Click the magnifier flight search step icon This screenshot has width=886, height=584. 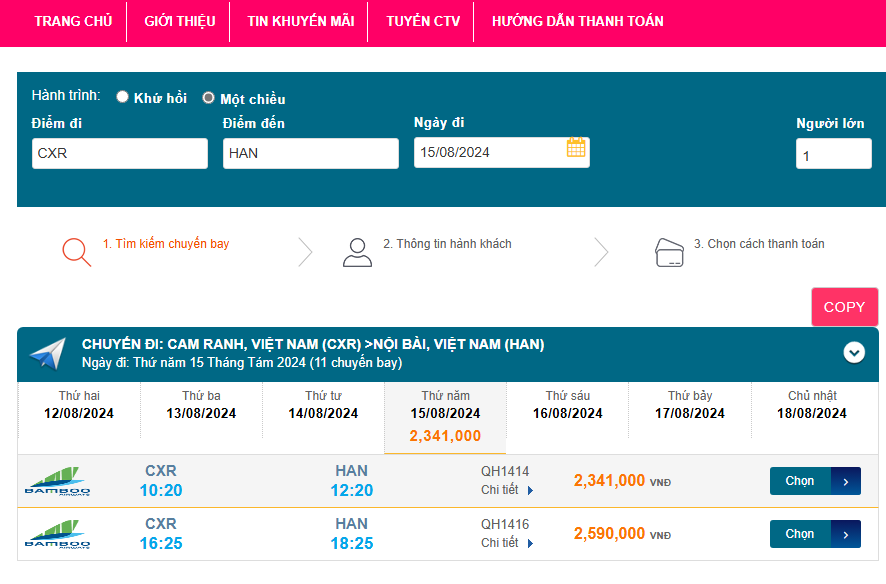76,251
